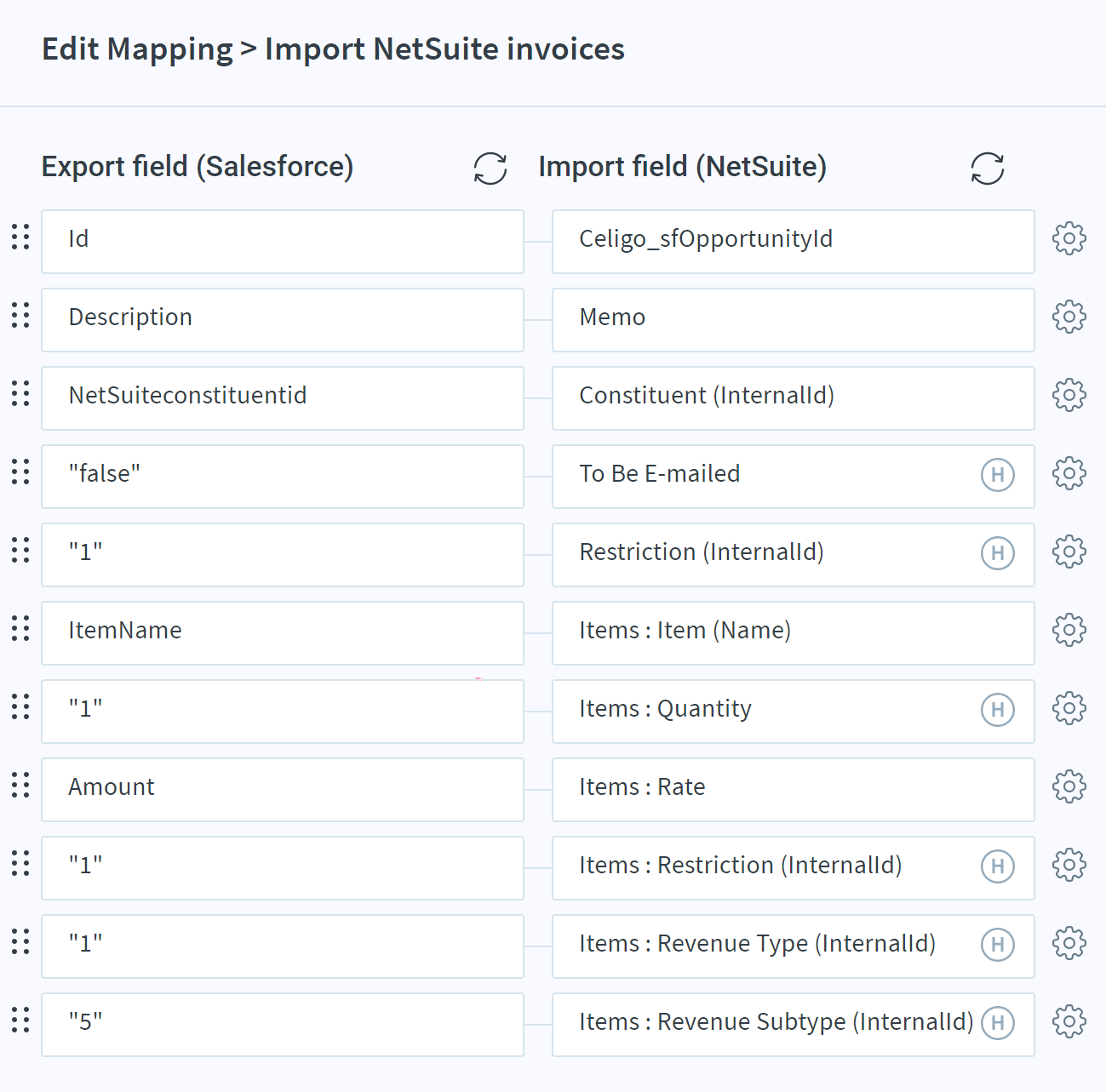Grab drag handle of the "5" row
The height and width of the screenshot is (1092, 1106).
[x=20, y=1020]
